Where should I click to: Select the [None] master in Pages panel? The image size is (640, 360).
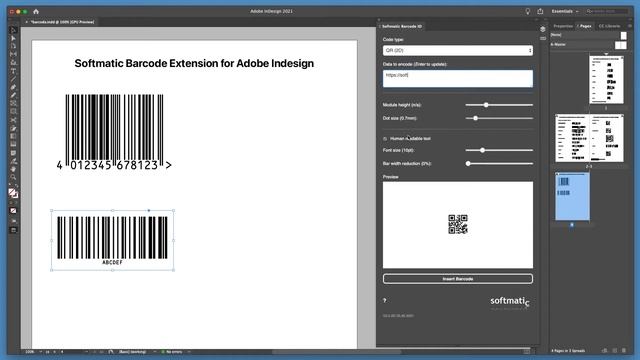click(x=588, y=35)
